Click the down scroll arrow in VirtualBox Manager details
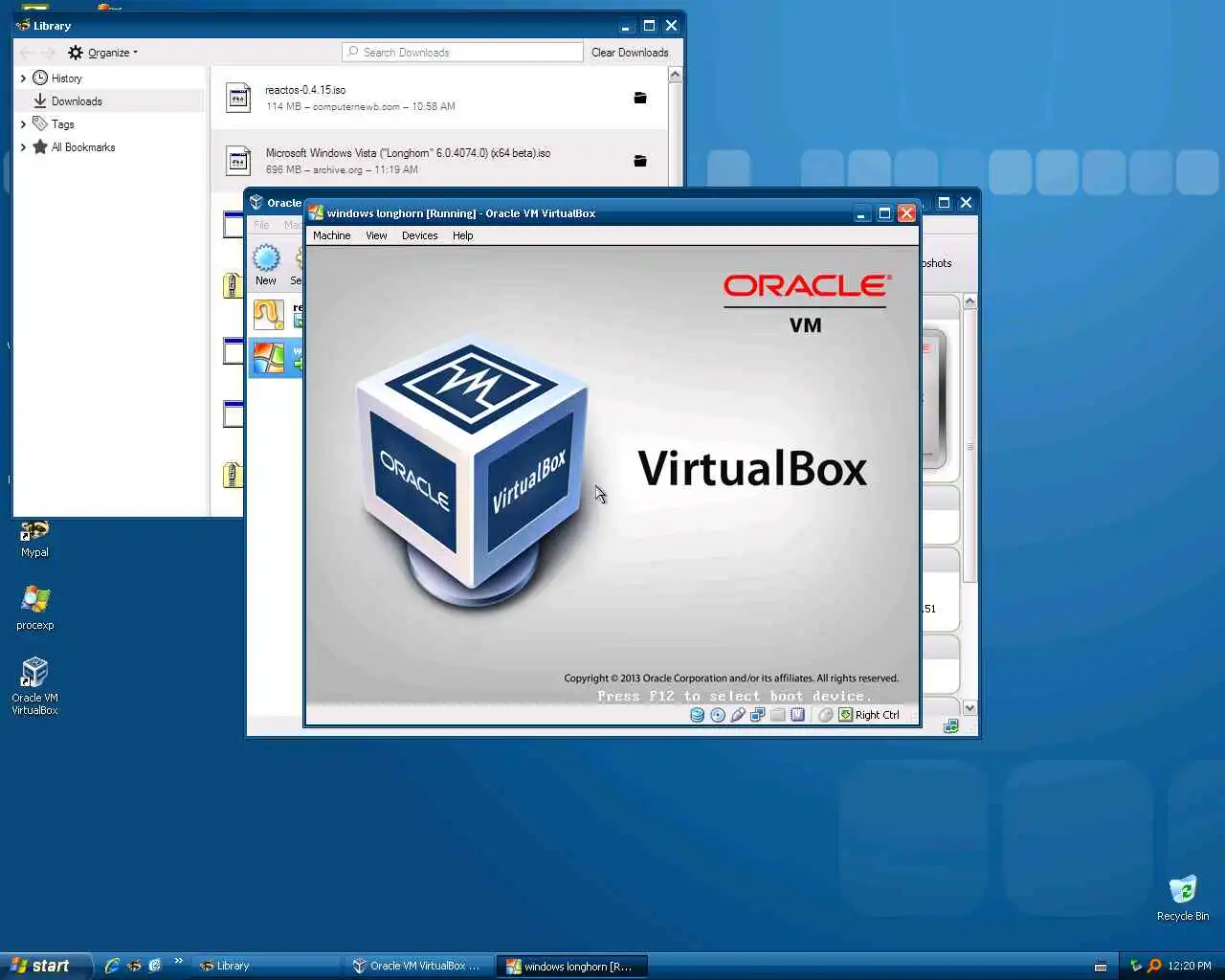Image resolution: width=1225 pixels, height=980 pixels. pyautogui.click(x=969, y=708)
